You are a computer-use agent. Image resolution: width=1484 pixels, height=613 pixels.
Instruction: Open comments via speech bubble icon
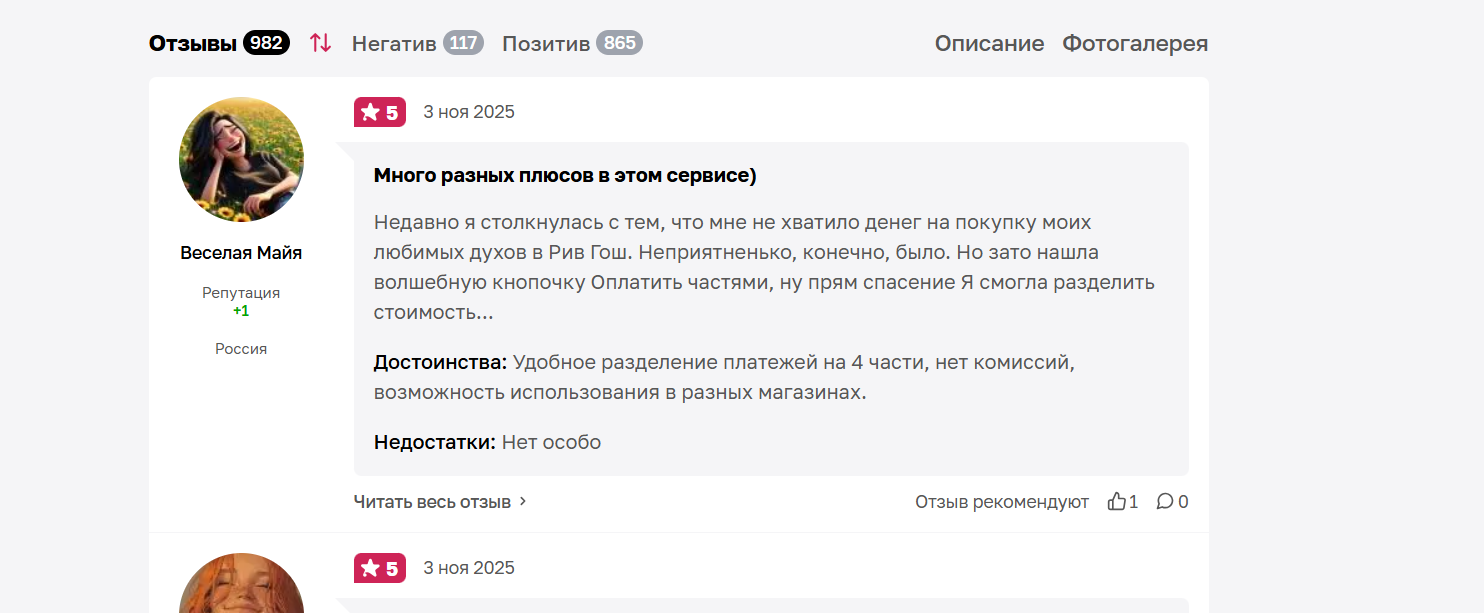point(1165,502)
